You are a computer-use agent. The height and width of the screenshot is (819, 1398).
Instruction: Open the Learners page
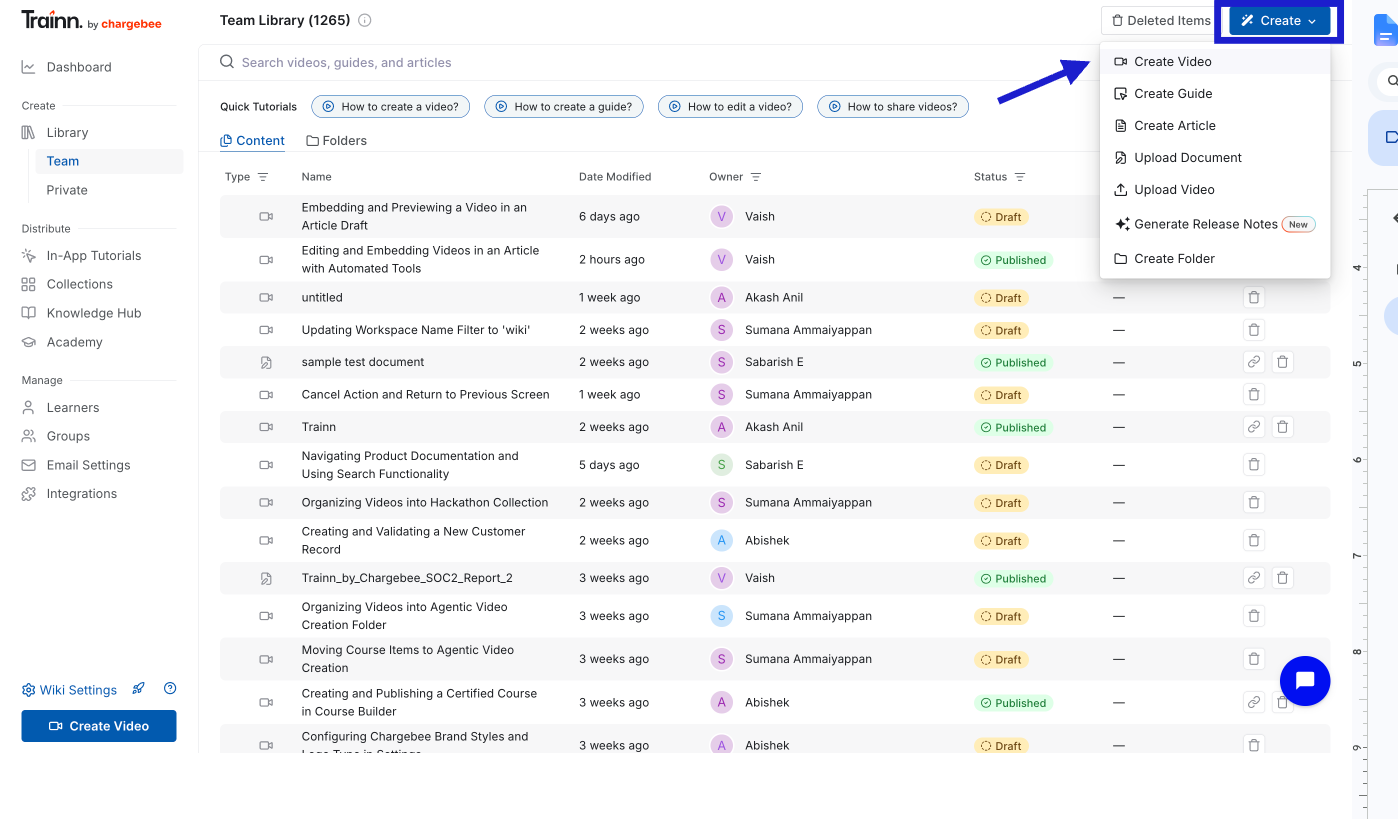[x=73, y=407]
